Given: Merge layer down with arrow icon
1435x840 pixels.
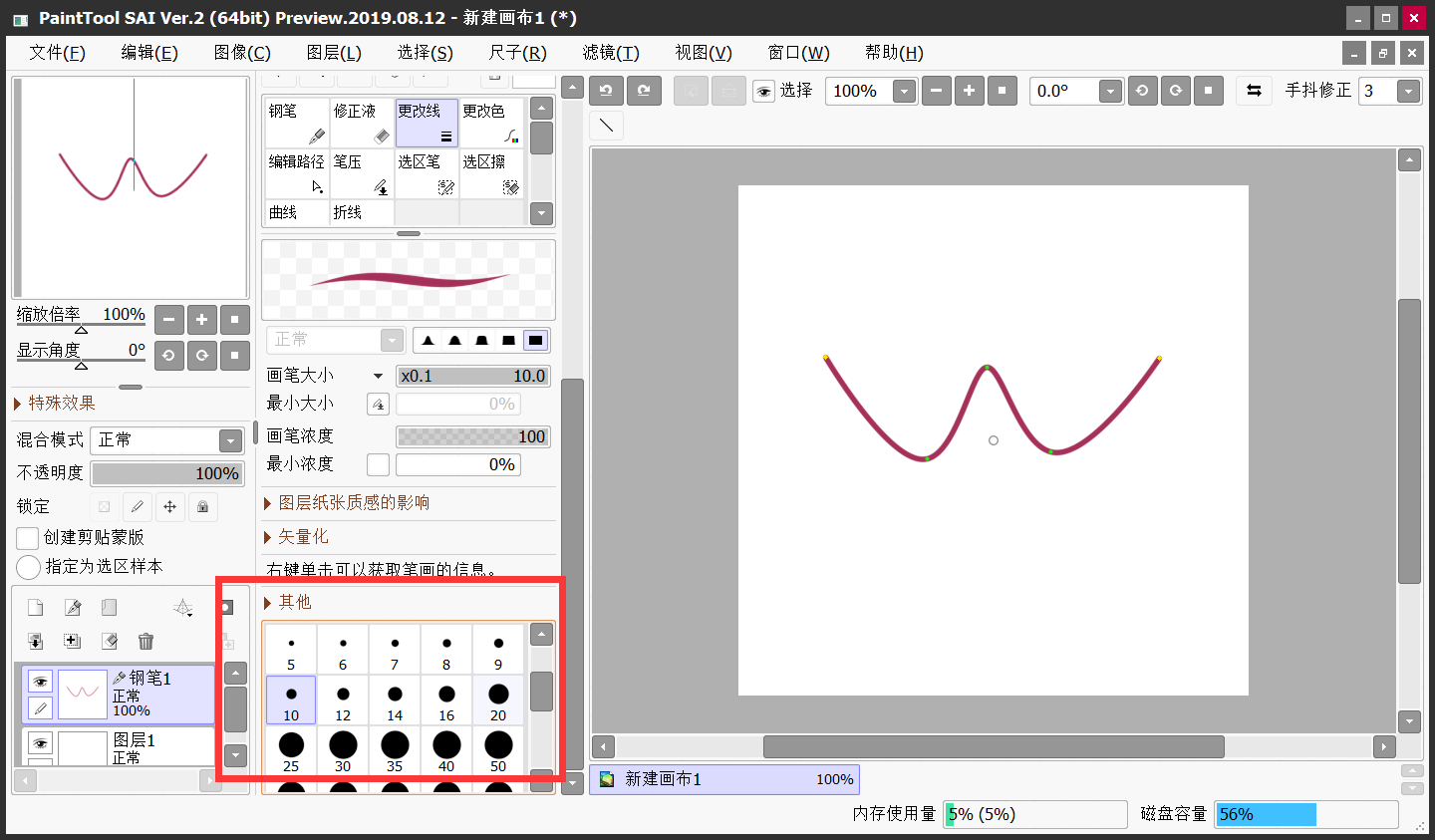Looking at the screenshot, I should 35,642.
